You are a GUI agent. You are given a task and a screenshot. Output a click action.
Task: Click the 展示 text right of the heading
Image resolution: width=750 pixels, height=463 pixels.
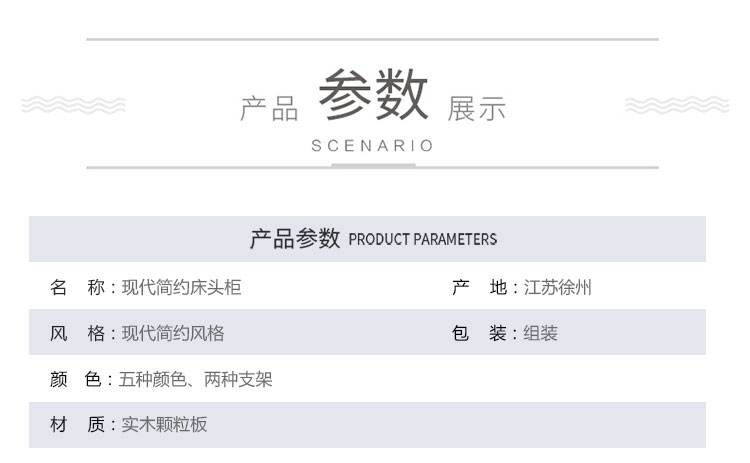[476, 109]
